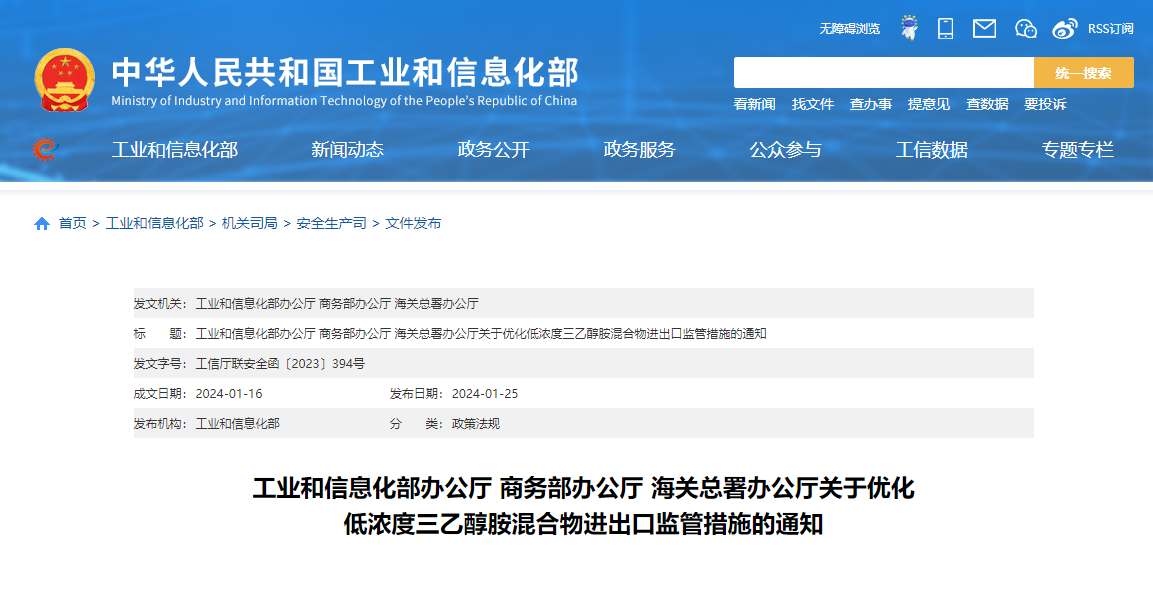This screenshot has height=600, width=1153.
Task: Open 公众参与 nav menu
Action: click(x=785, y=150)
